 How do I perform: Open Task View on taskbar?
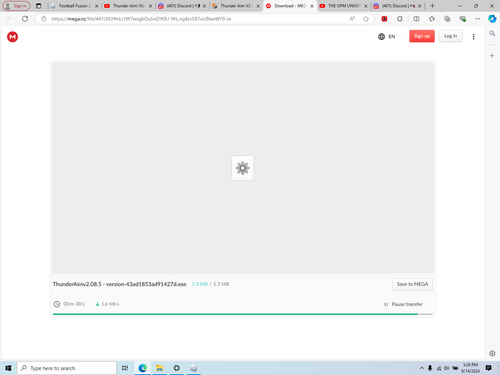coord(125,368)
